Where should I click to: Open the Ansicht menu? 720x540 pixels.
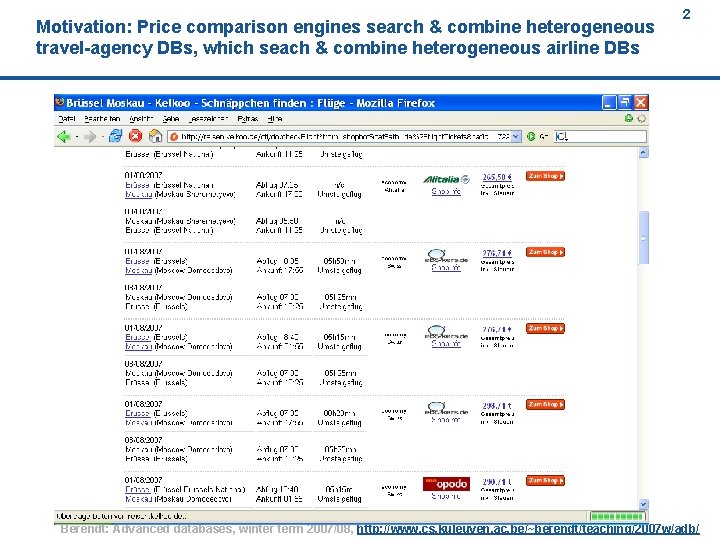click(141, 118)
